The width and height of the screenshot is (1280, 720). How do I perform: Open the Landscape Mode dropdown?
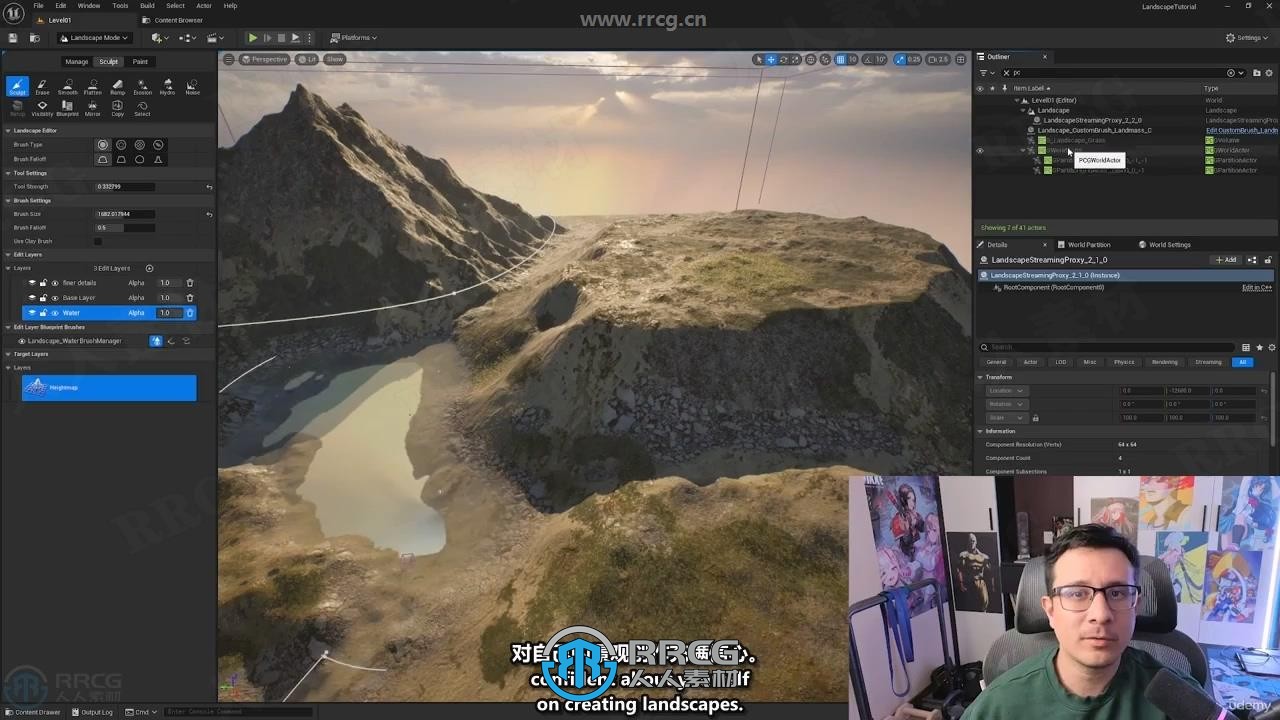pyautogui.click(x=94, y=38)
